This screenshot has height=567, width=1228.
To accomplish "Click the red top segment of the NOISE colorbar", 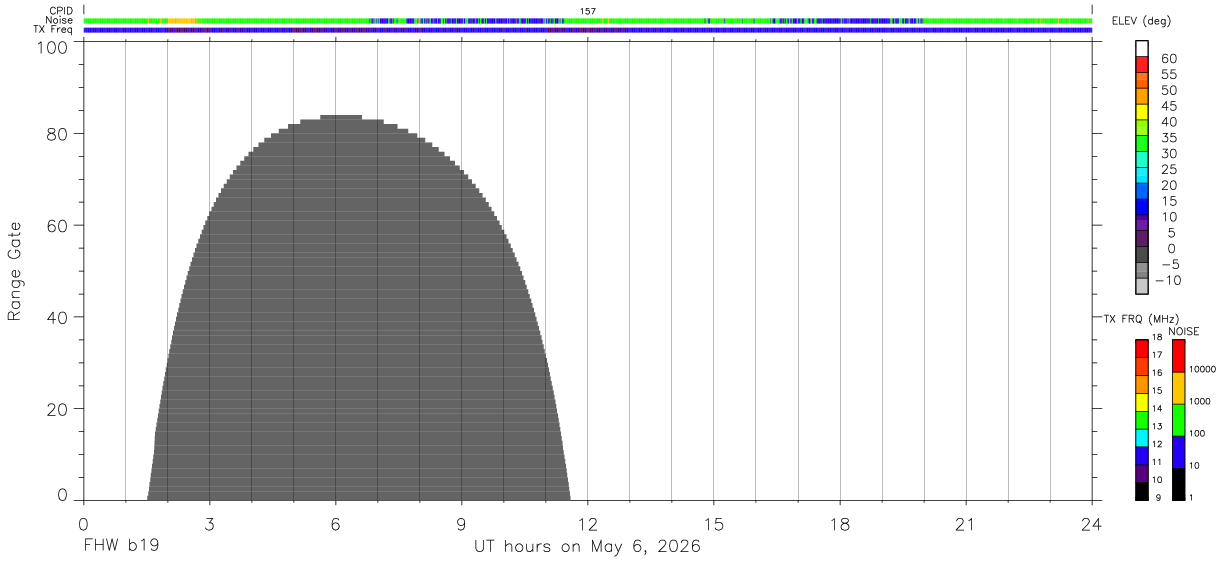I will 1178,356.
